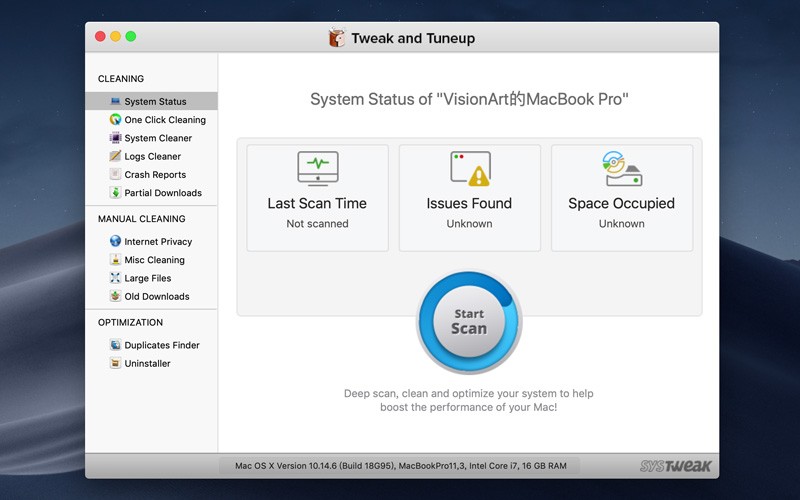
Task: Click the Duplicates Finder icon
Action: pos(115,345)
